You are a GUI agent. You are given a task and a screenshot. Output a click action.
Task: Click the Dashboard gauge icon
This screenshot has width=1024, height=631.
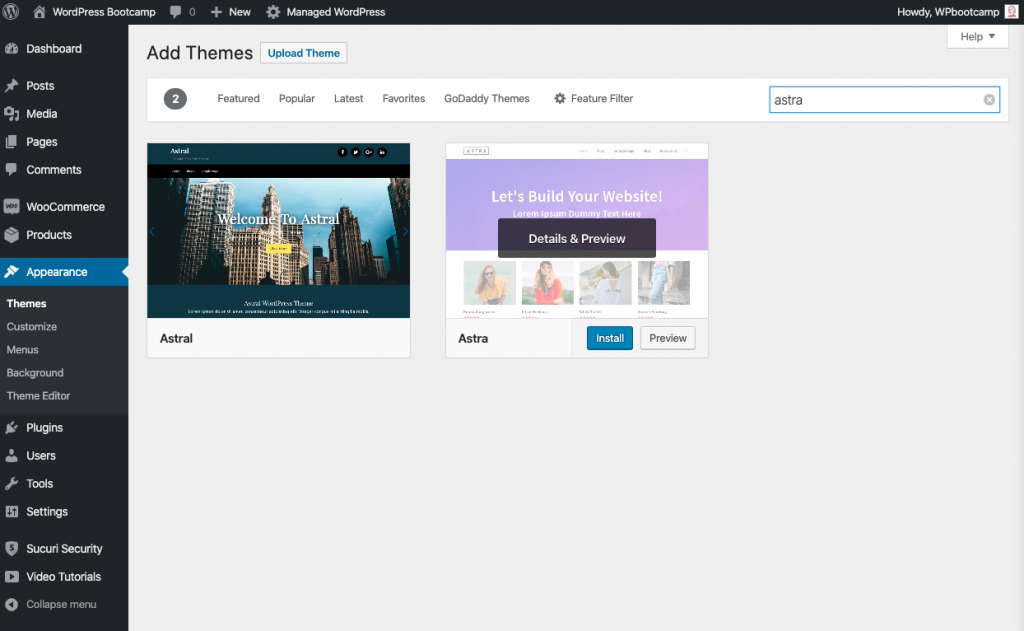[12, 48]
